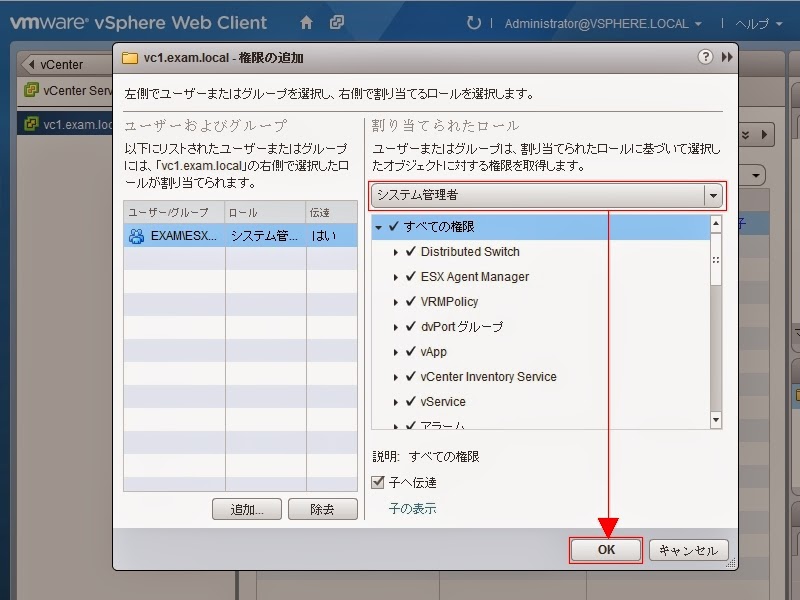800x600 pixels.
Task: Click the 追加... button
Action: 247,509
